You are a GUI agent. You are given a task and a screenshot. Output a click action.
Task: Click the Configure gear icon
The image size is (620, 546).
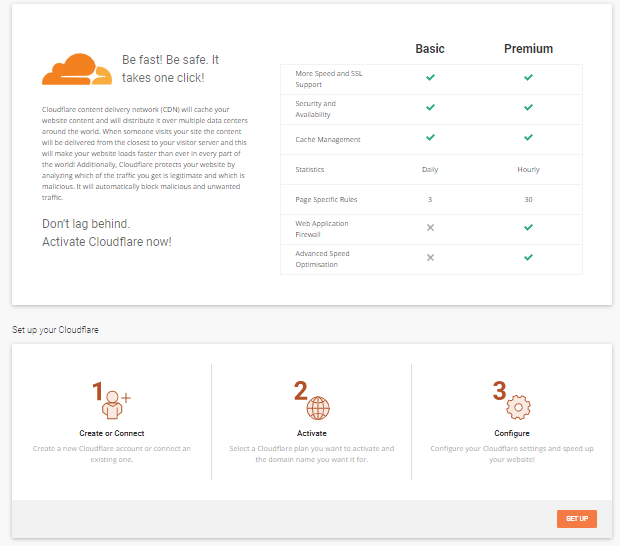[518, 407]
